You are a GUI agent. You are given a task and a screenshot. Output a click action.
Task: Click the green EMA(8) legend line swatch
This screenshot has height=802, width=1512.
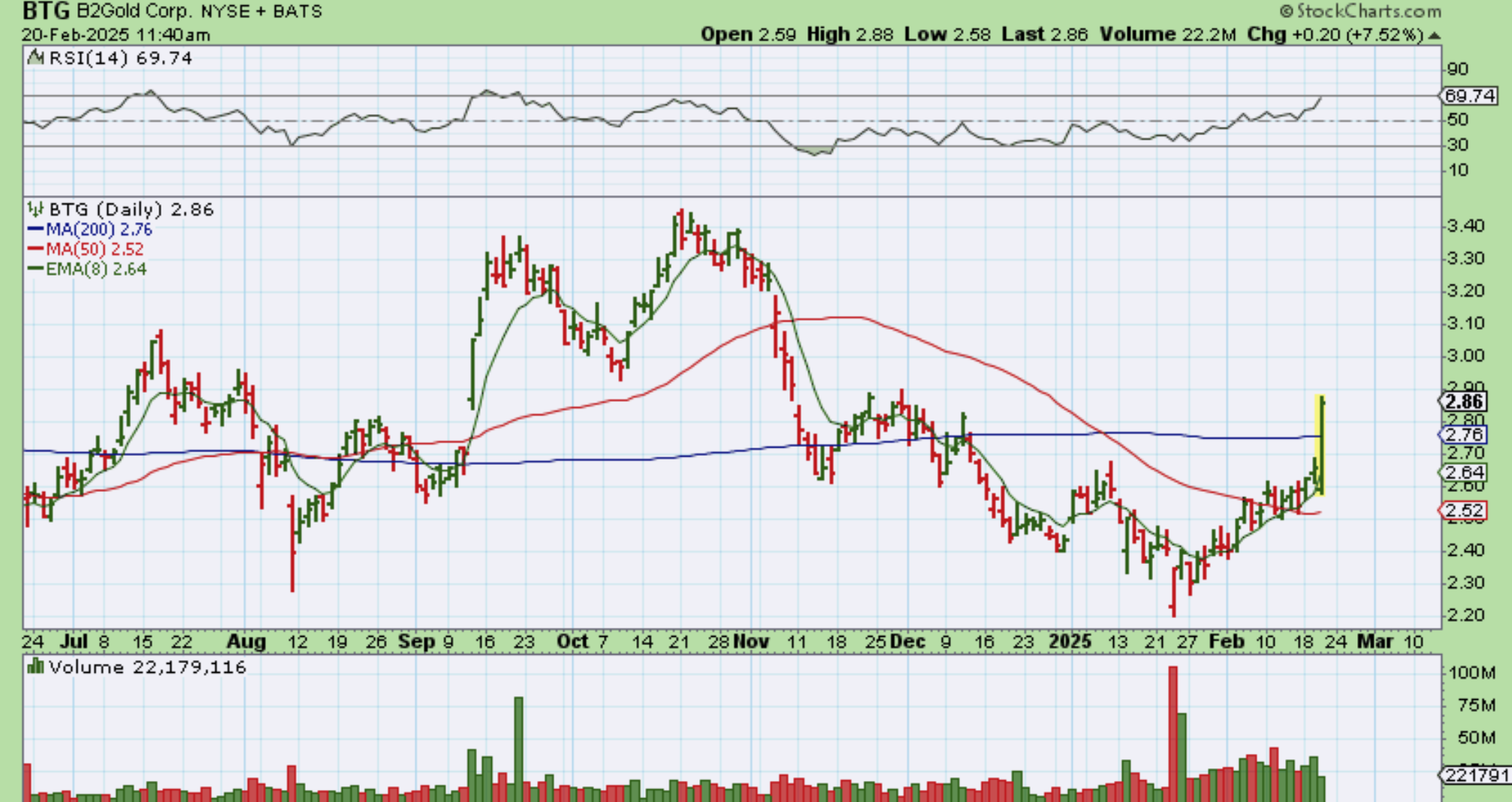click(35, 269)
